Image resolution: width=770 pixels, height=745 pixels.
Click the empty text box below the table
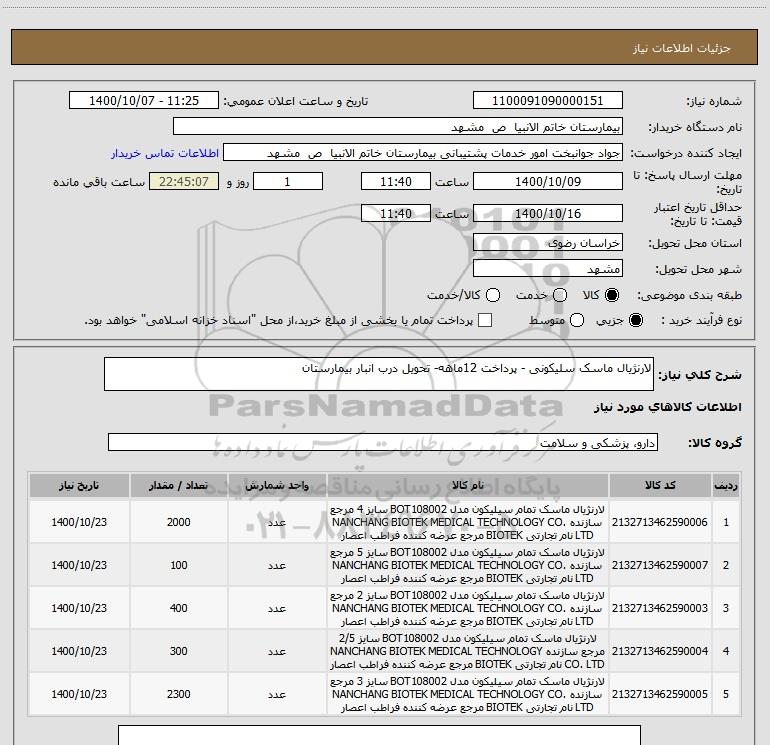pyautogui.click(x=379, y=735)
